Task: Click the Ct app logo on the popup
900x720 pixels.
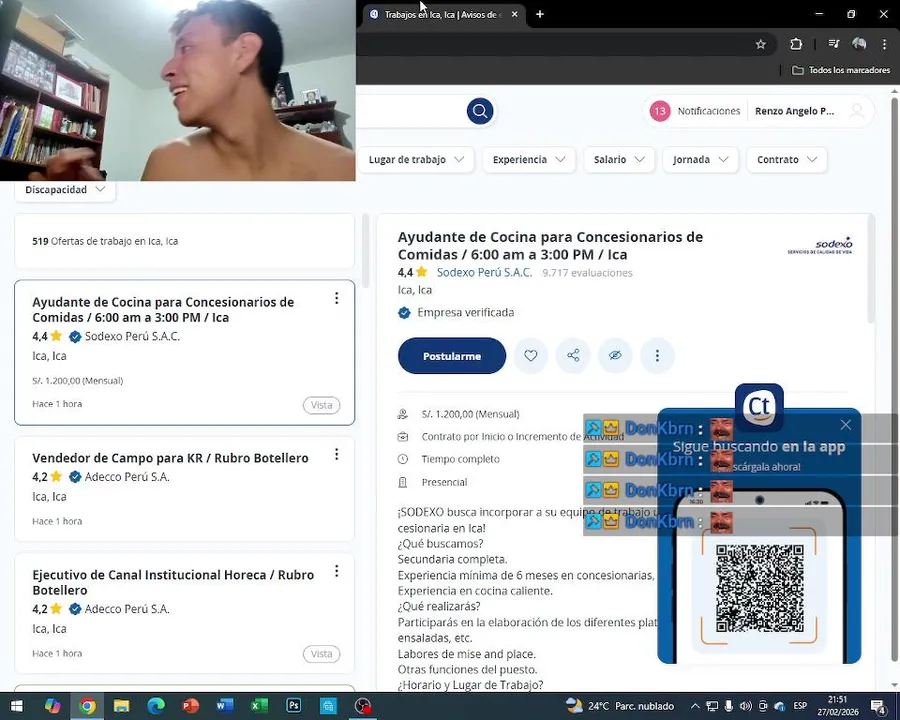Action: [759, 407]
